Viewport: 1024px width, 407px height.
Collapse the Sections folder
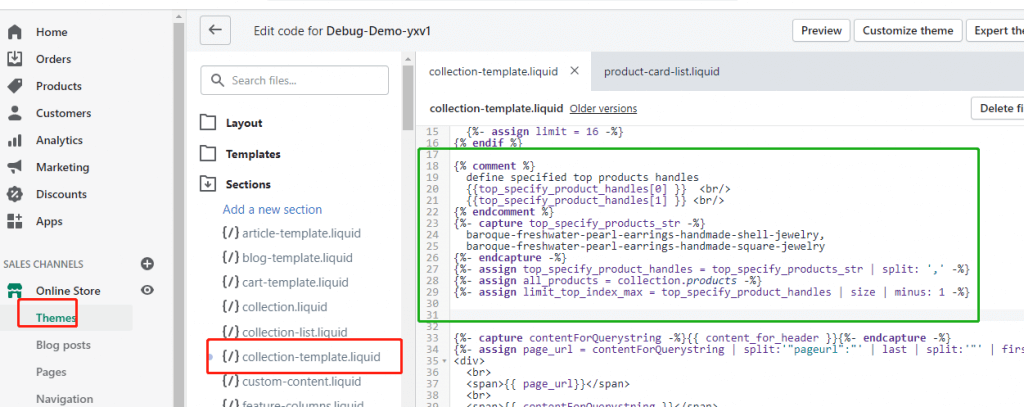tap(208, 184)
